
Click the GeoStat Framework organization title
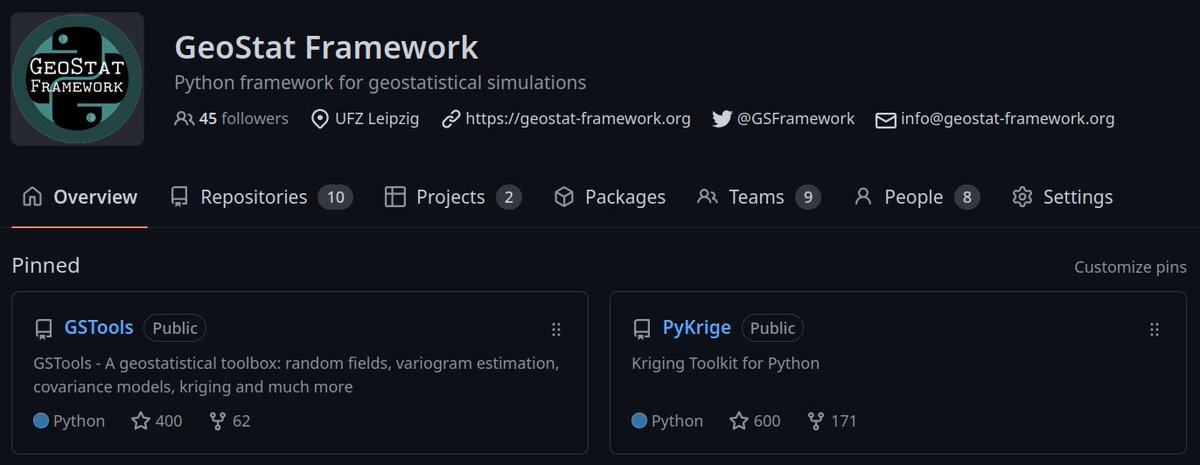pyautogui.click(x=326, y=47)
